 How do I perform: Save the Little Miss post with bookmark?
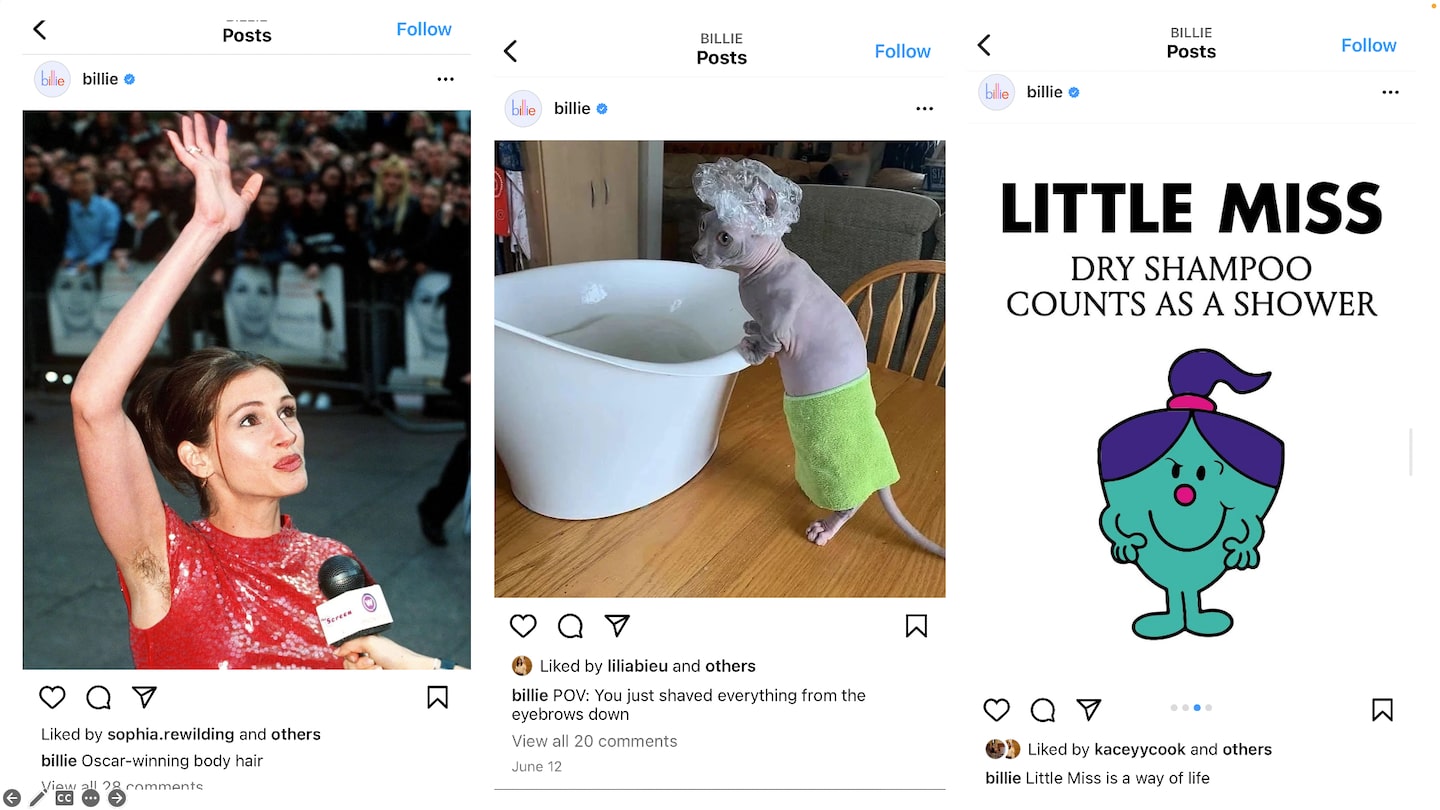(1382, 710)
